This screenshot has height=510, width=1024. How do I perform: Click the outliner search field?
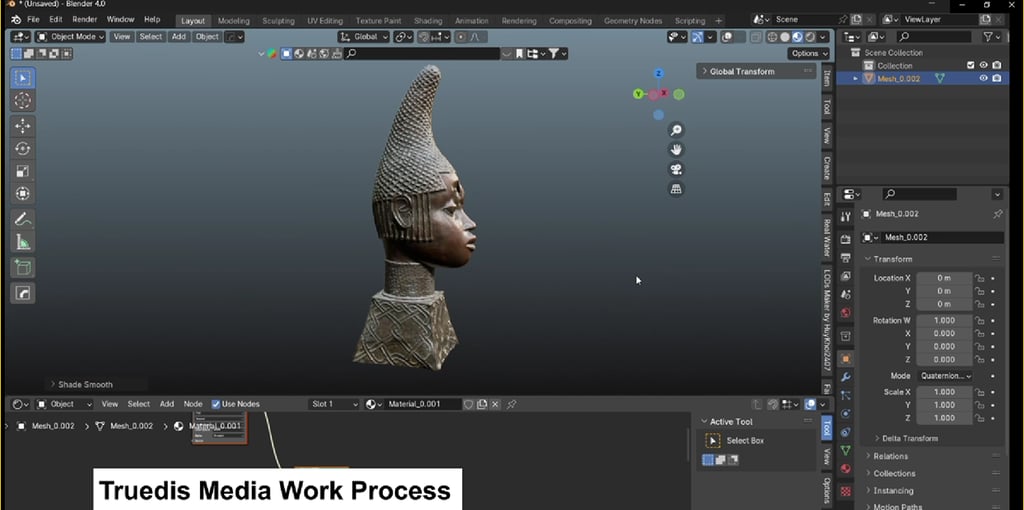[935, 37]
